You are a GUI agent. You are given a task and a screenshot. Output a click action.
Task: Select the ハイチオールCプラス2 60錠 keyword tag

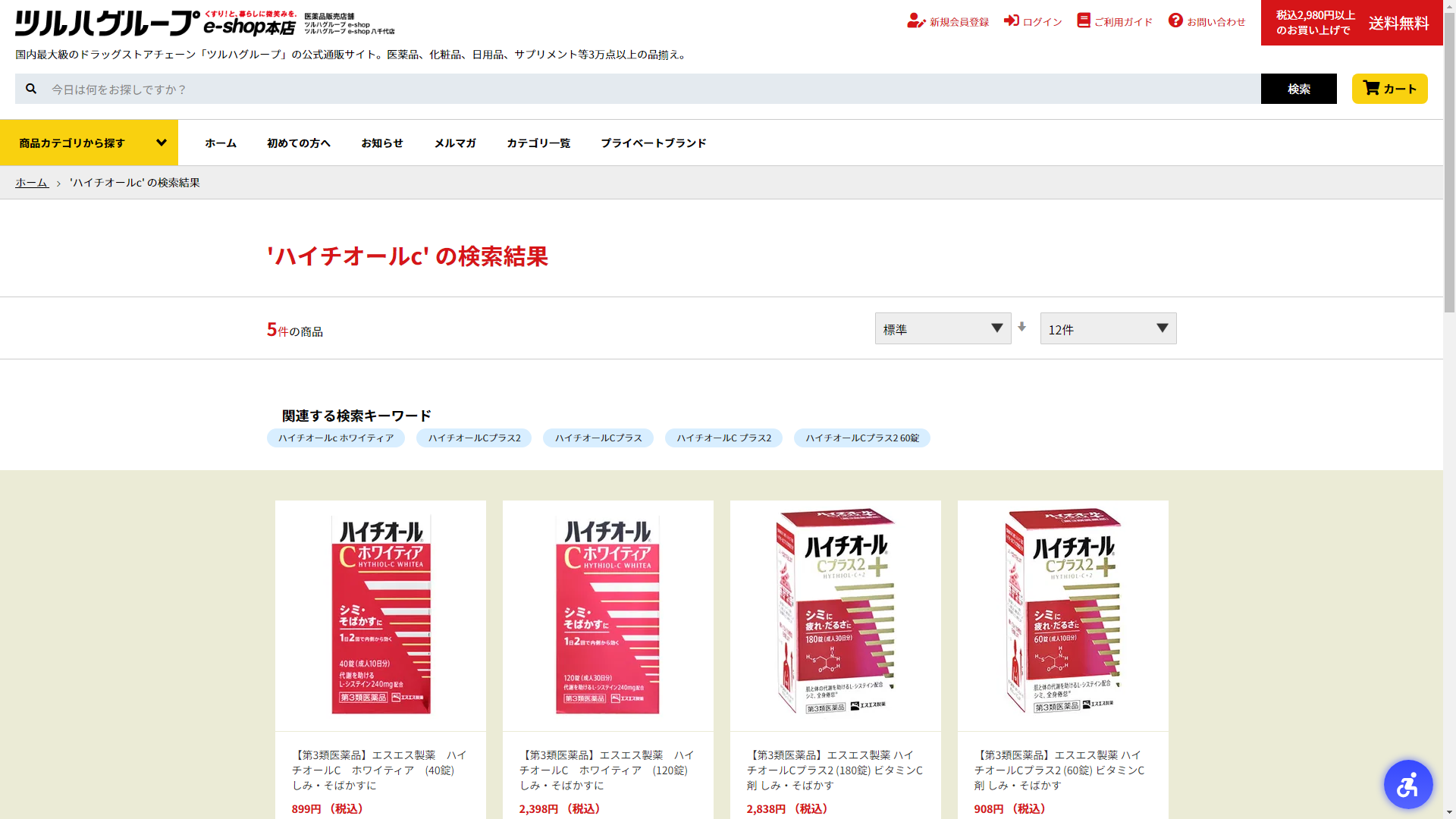pos(861,438)
